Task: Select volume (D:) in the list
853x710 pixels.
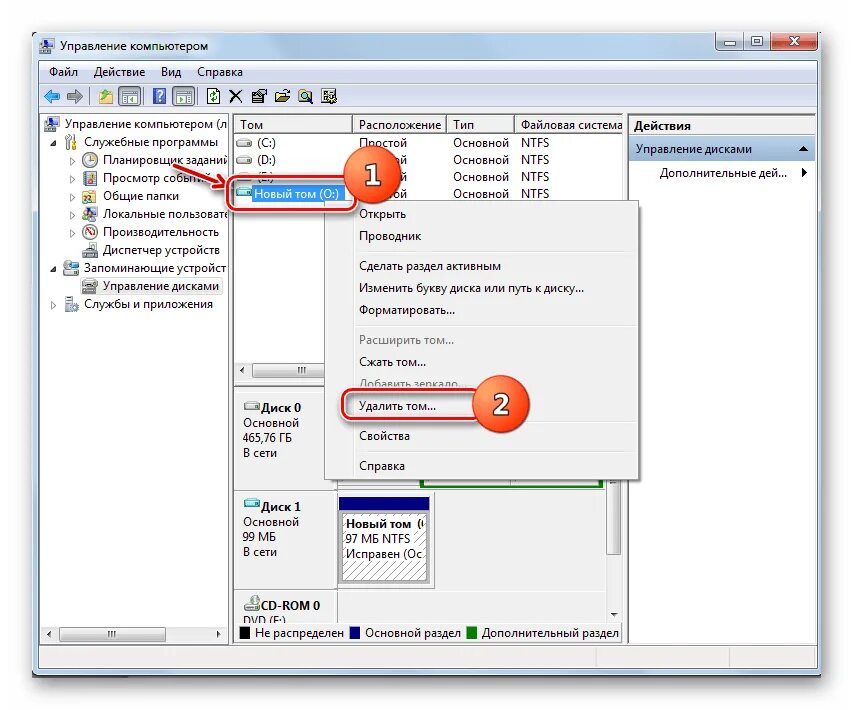Action: (x=266, y=159)
